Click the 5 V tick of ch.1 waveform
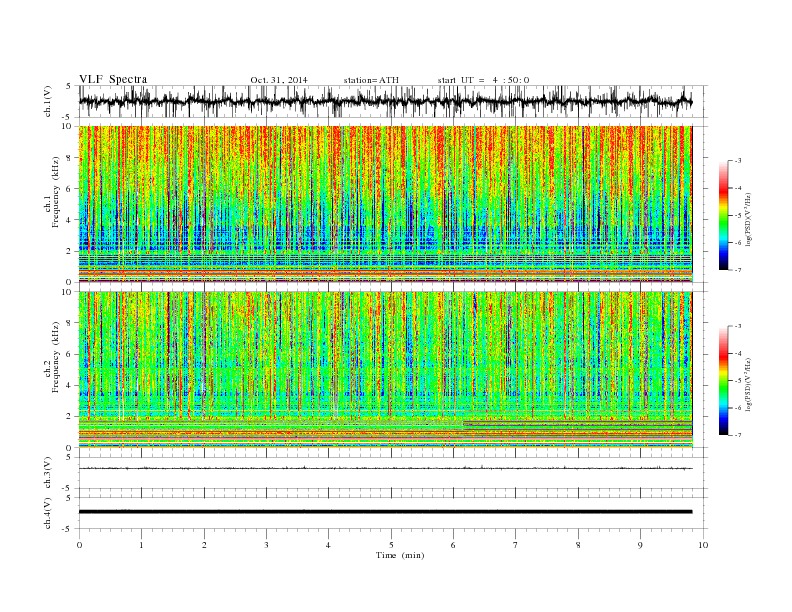The image size is (792, 612). (68, 86)
